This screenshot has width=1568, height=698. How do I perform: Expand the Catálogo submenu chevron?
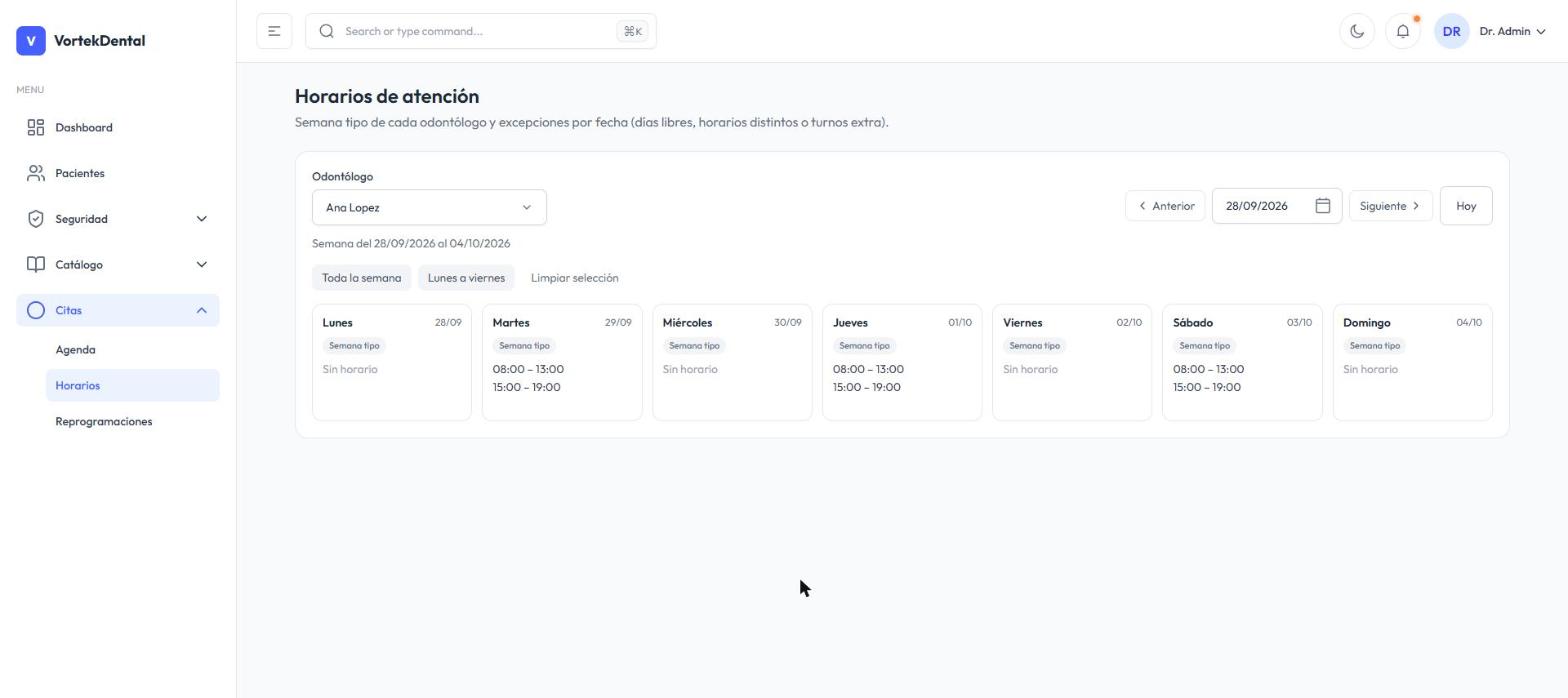click(201, 265)
